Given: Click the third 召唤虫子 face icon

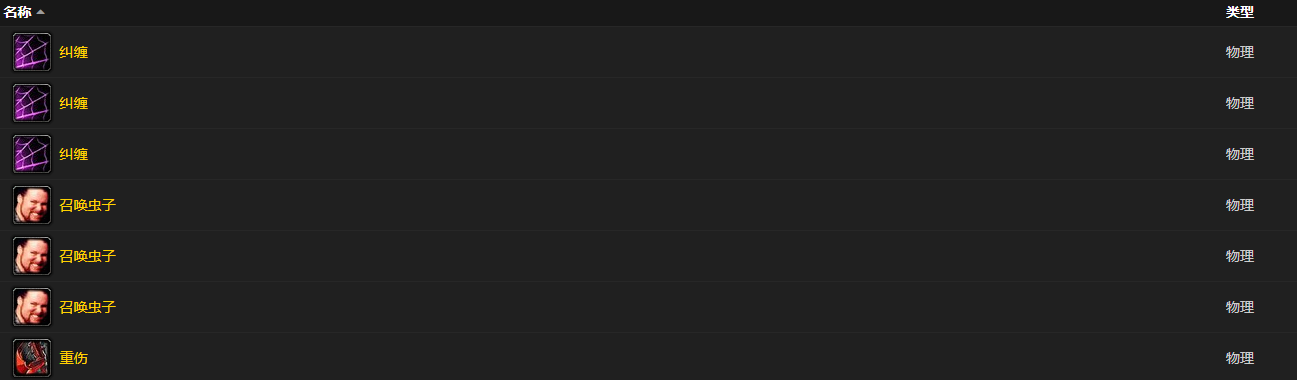Looking at the screenshot, I should click(32, 307).
